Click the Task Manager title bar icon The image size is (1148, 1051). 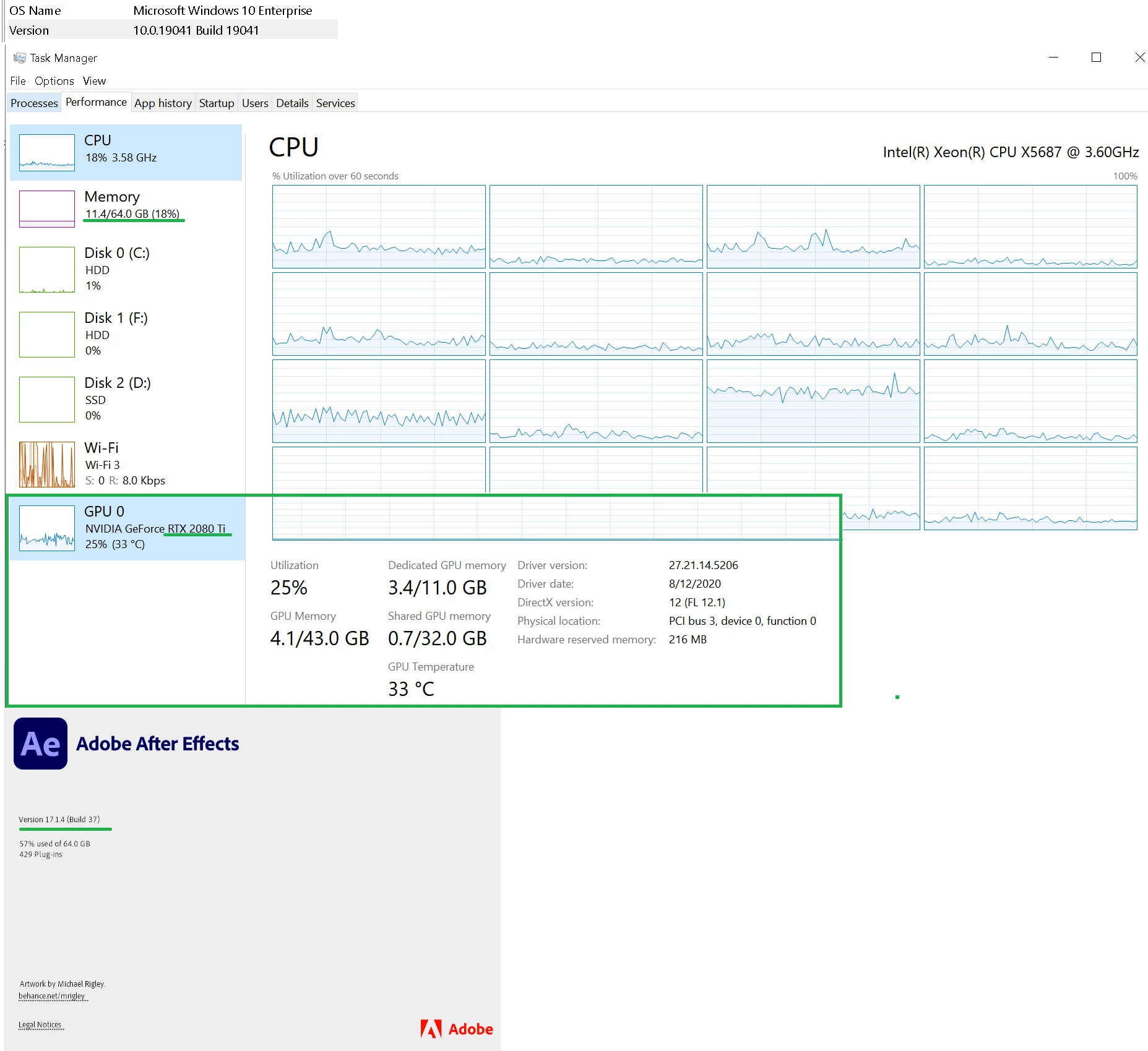tap(20, 58)
